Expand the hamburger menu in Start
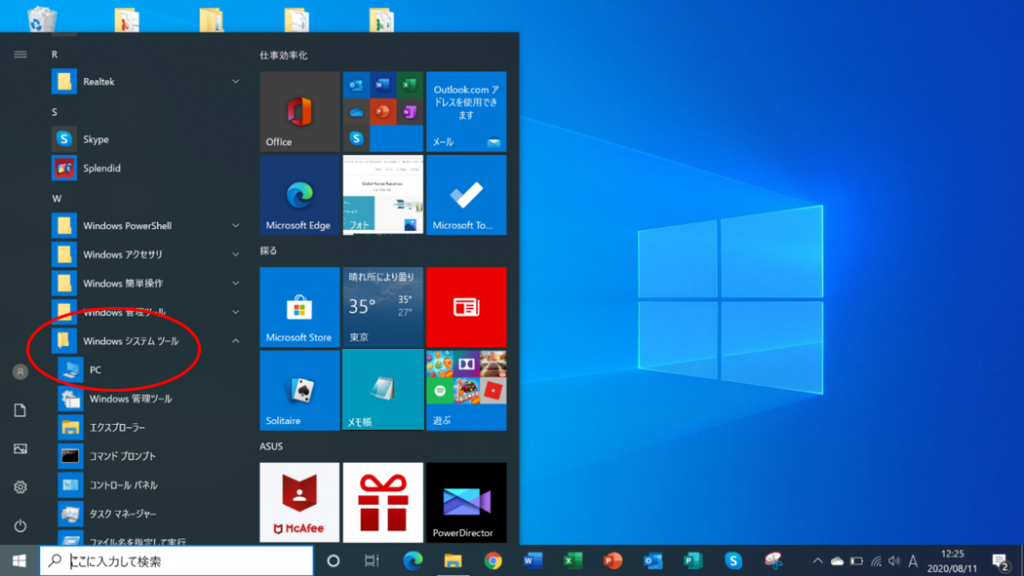This screenshot has width=1024, height=576. [20, 54]
